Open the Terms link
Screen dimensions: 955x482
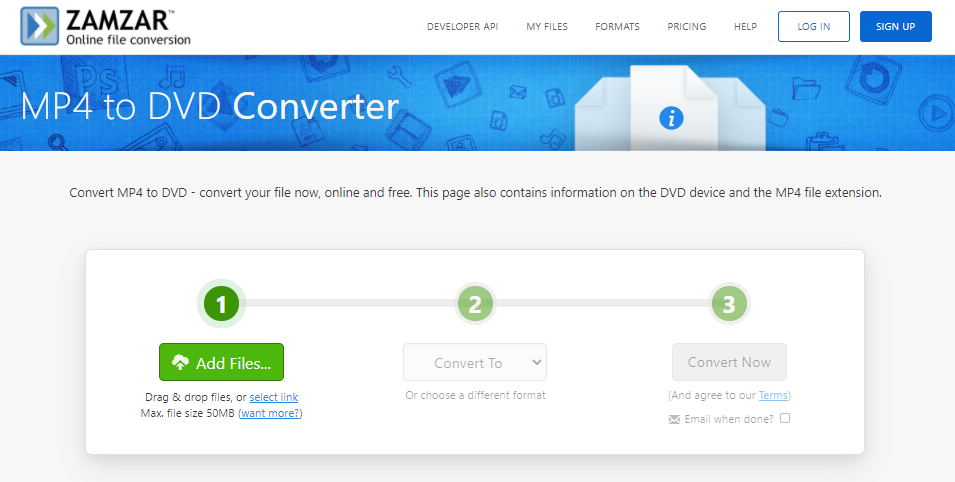coord(772,395)
